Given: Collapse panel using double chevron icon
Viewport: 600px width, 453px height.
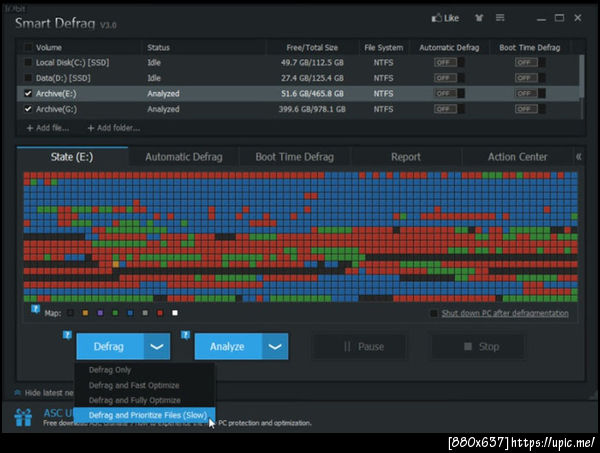Looking at the screenshot, I should click(579, 157).
